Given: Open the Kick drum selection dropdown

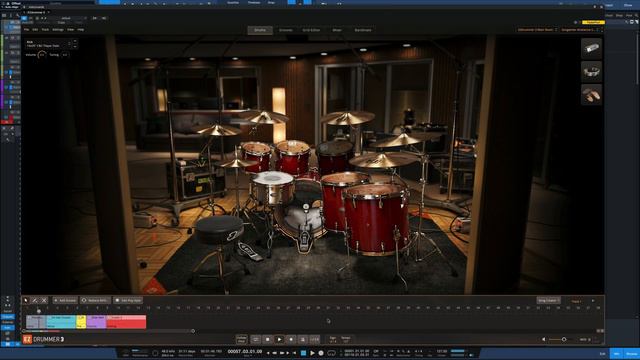Looking at the screenshot, I should [49, 44].
